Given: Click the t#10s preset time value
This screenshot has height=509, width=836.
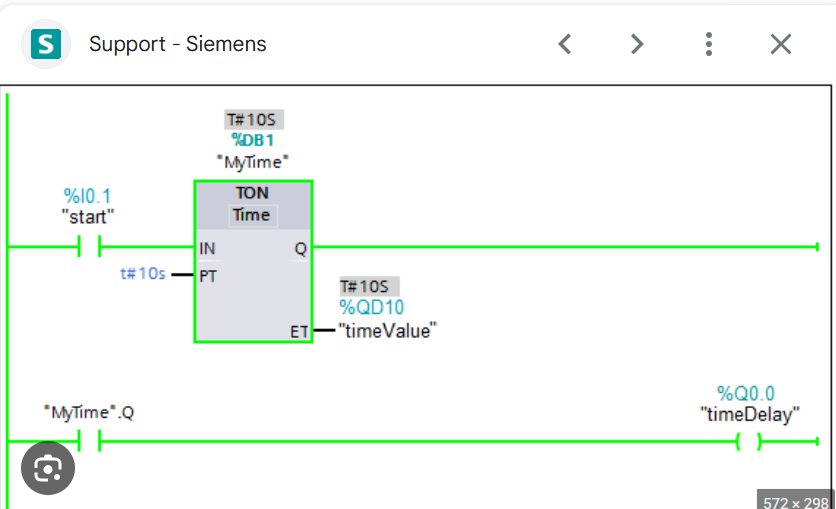Looking at the screenshot, I should tap(143, 273).
